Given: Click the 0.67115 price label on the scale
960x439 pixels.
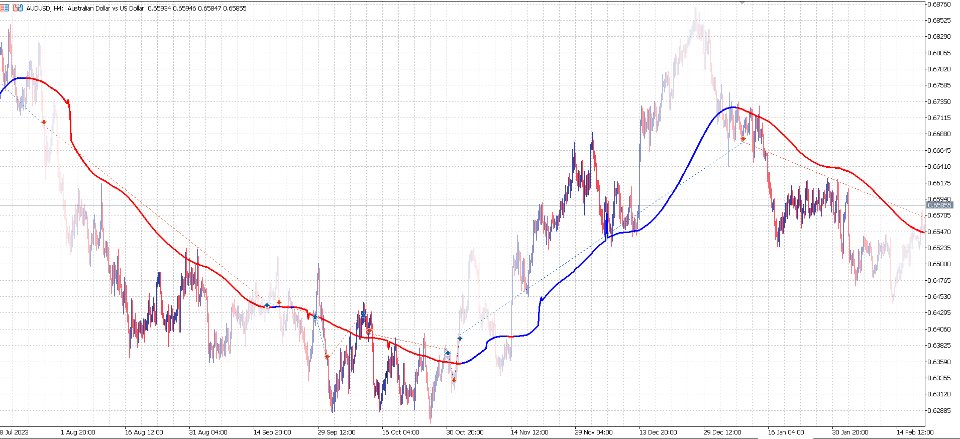Looking at the screenshot, I should tap(940, 118).
